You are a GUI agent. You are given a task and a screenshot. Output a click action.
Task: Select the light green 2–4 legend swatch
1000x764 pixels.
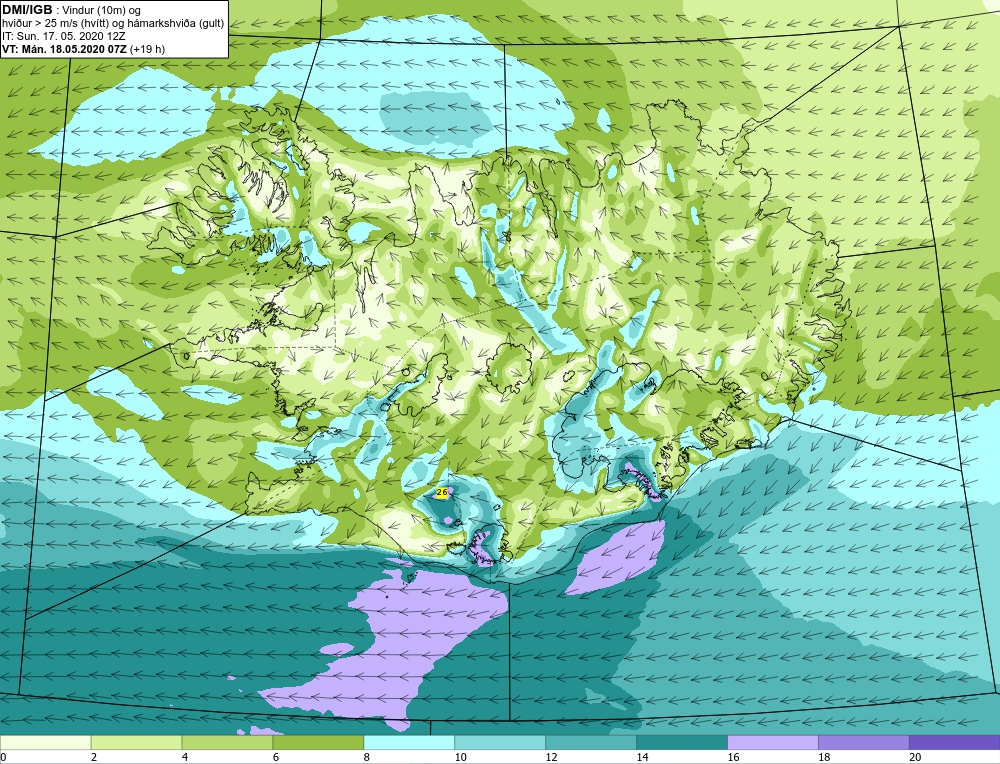(136, 743)
